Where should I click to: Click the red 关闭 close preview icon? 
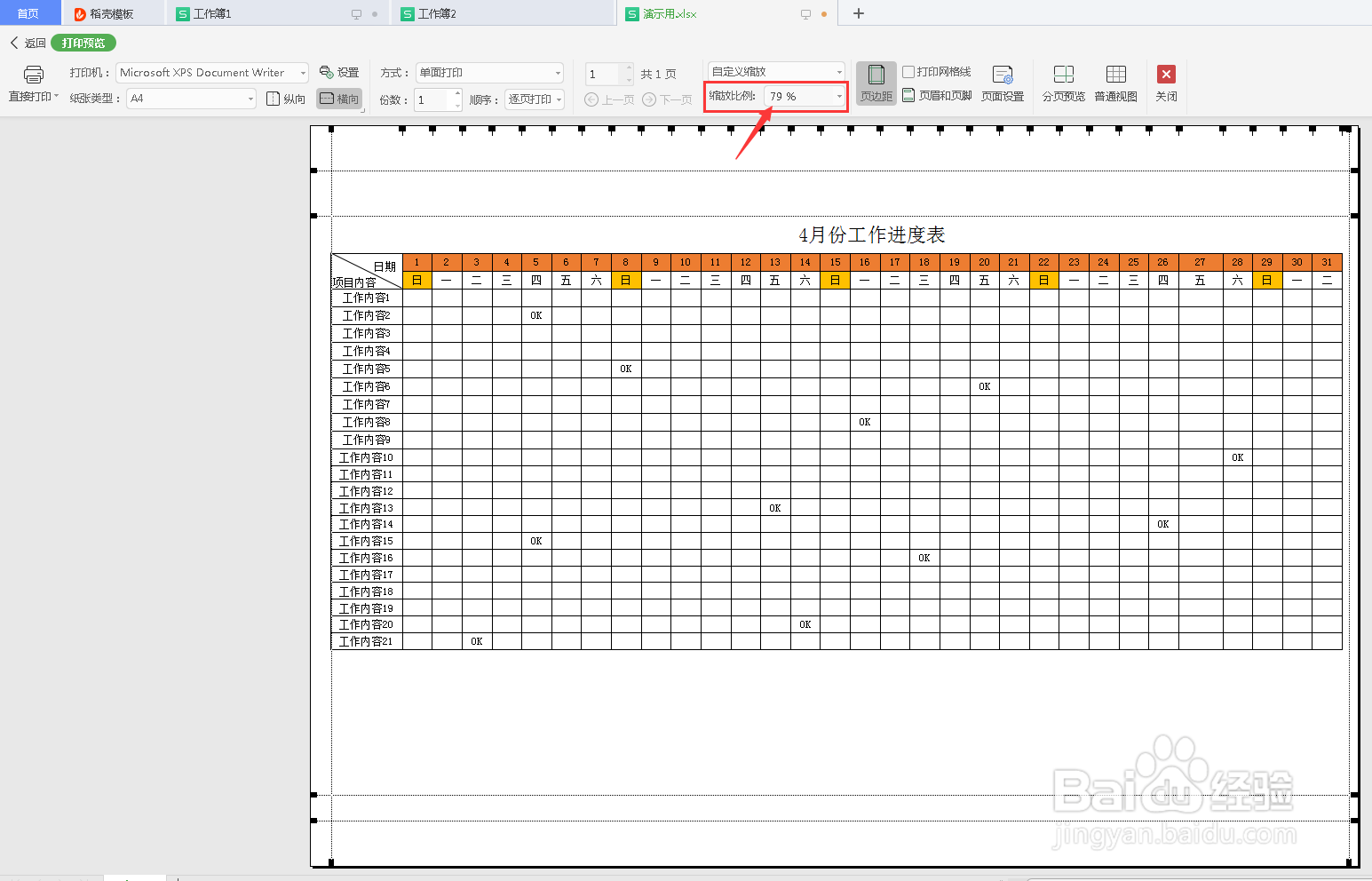click(x=1167, y=75)
